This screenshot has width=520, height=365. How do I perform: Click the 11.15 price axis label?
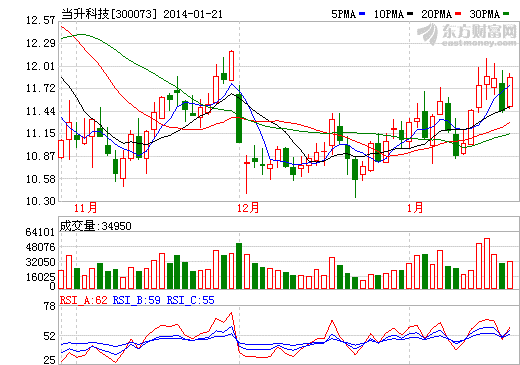(x=40, y=133)
